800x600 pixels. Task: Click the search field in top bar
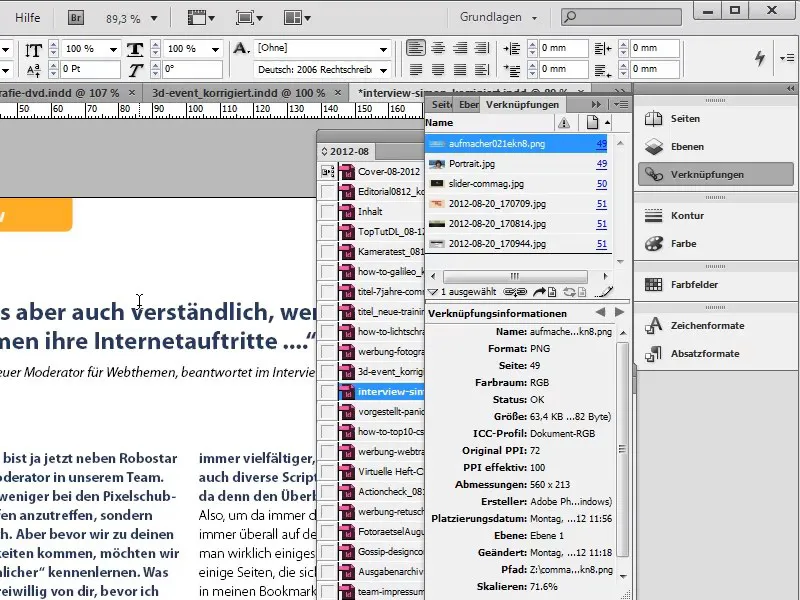(x=621, y=17)
